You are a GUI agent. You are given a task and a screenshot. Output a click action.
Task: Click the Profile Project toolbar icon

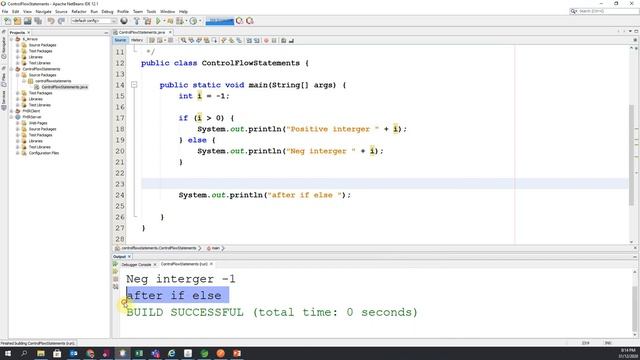point(193,21)
